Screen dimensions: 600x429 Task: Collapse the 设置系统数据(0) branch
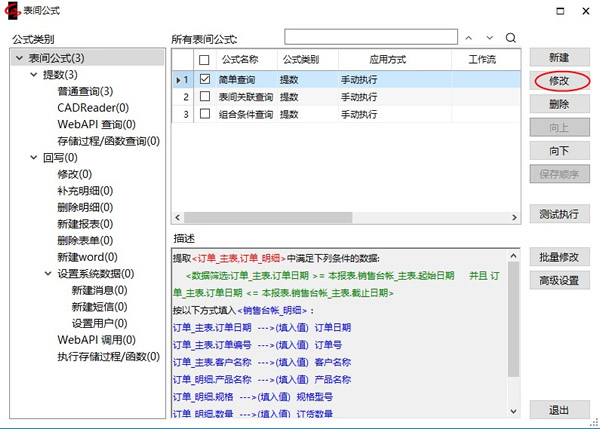tap(48, 274)
